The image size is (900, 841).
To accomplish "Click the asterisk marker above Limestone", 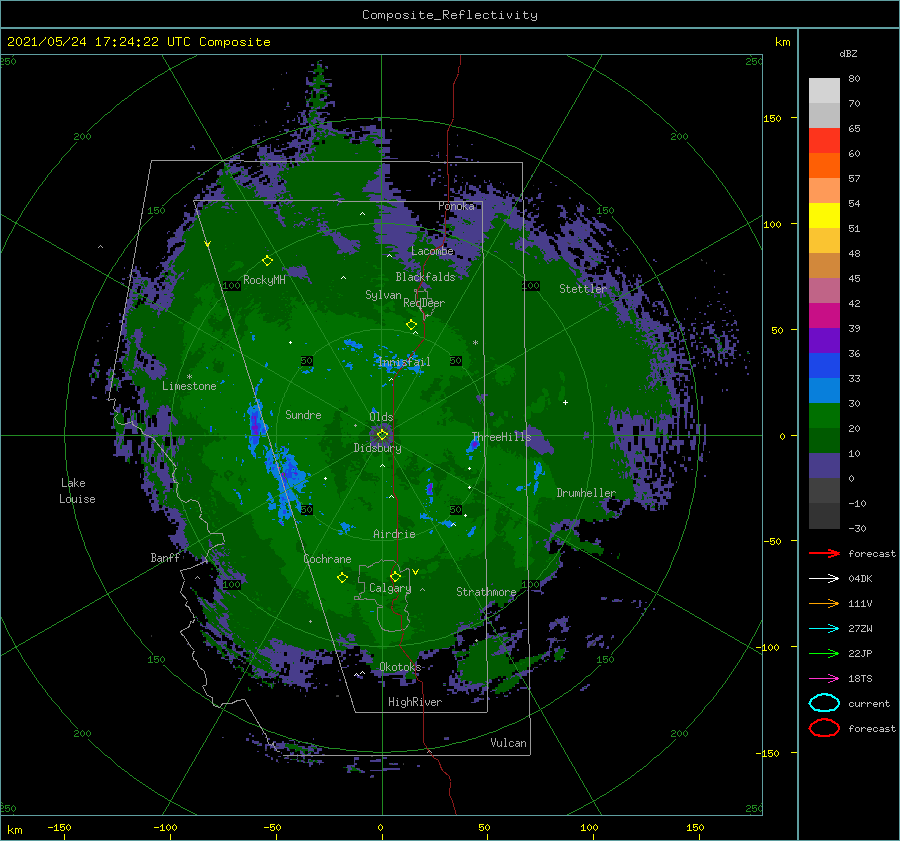I will click(189, 377).
